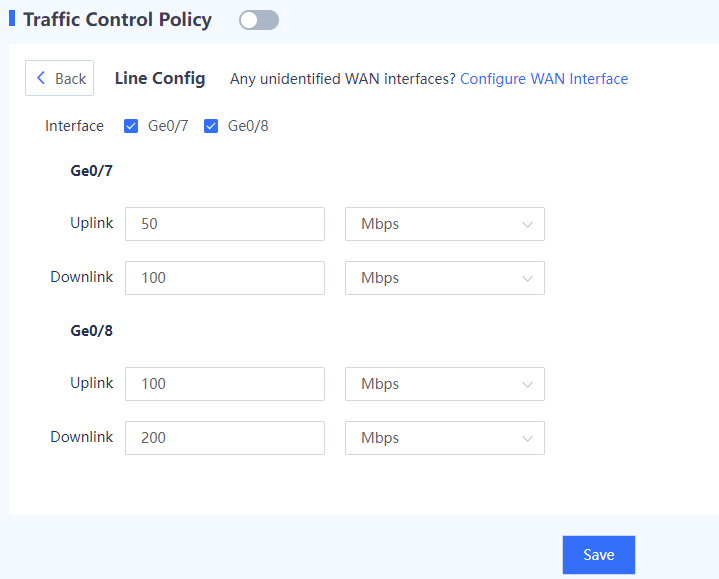Focus the Ge0/8 Uplink value field
719x579 pixels.
point(224,384)
